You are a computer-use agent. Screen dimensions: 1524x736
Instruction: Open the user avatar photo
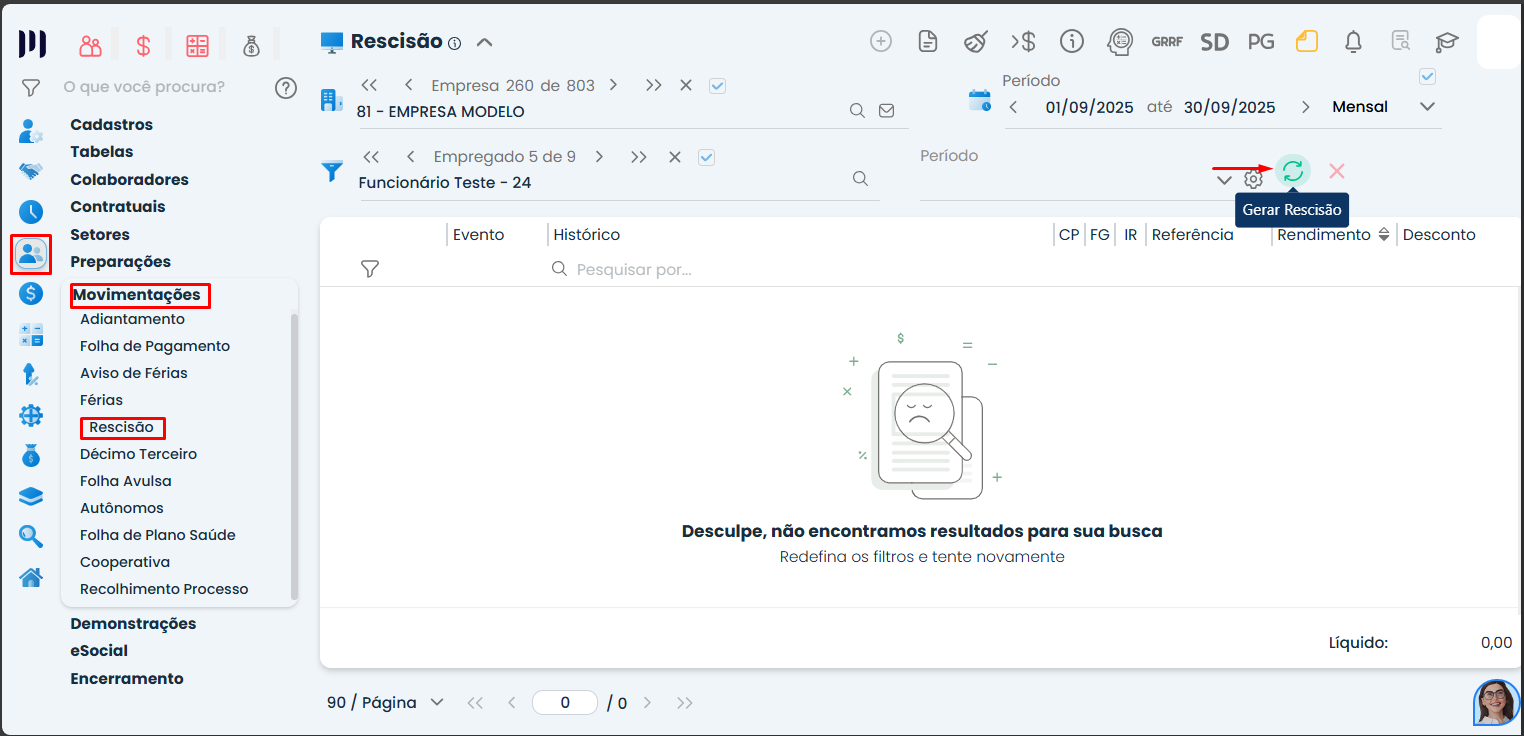(x=1497, y=703)
